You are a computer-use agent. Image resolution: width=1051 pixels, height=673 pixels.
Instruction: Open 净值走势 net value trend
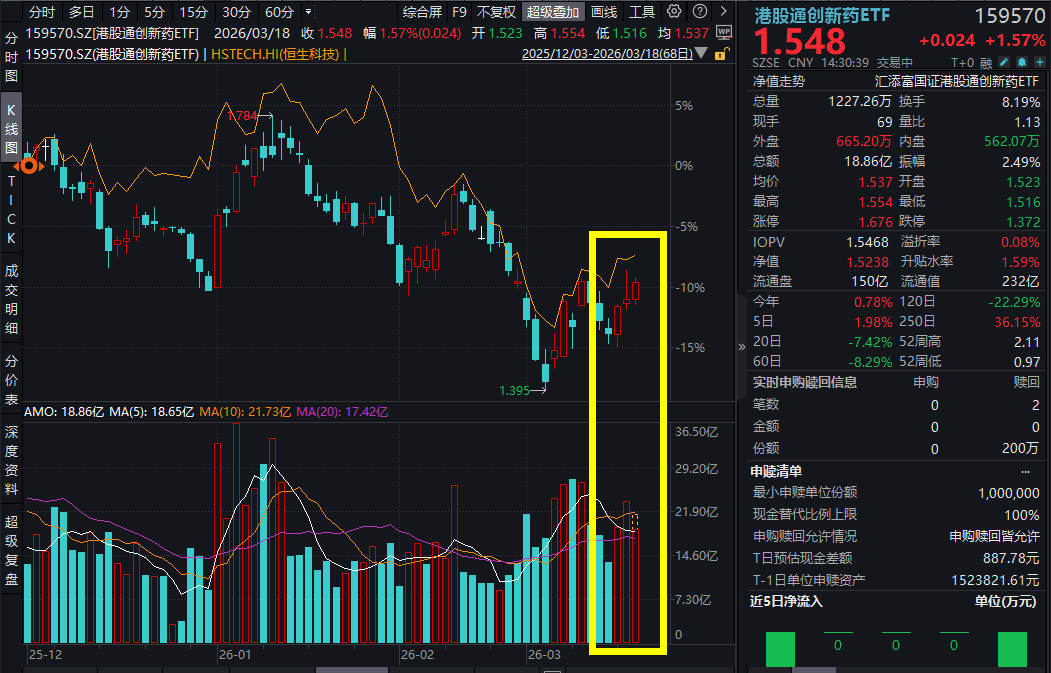[x=779, y=81]
